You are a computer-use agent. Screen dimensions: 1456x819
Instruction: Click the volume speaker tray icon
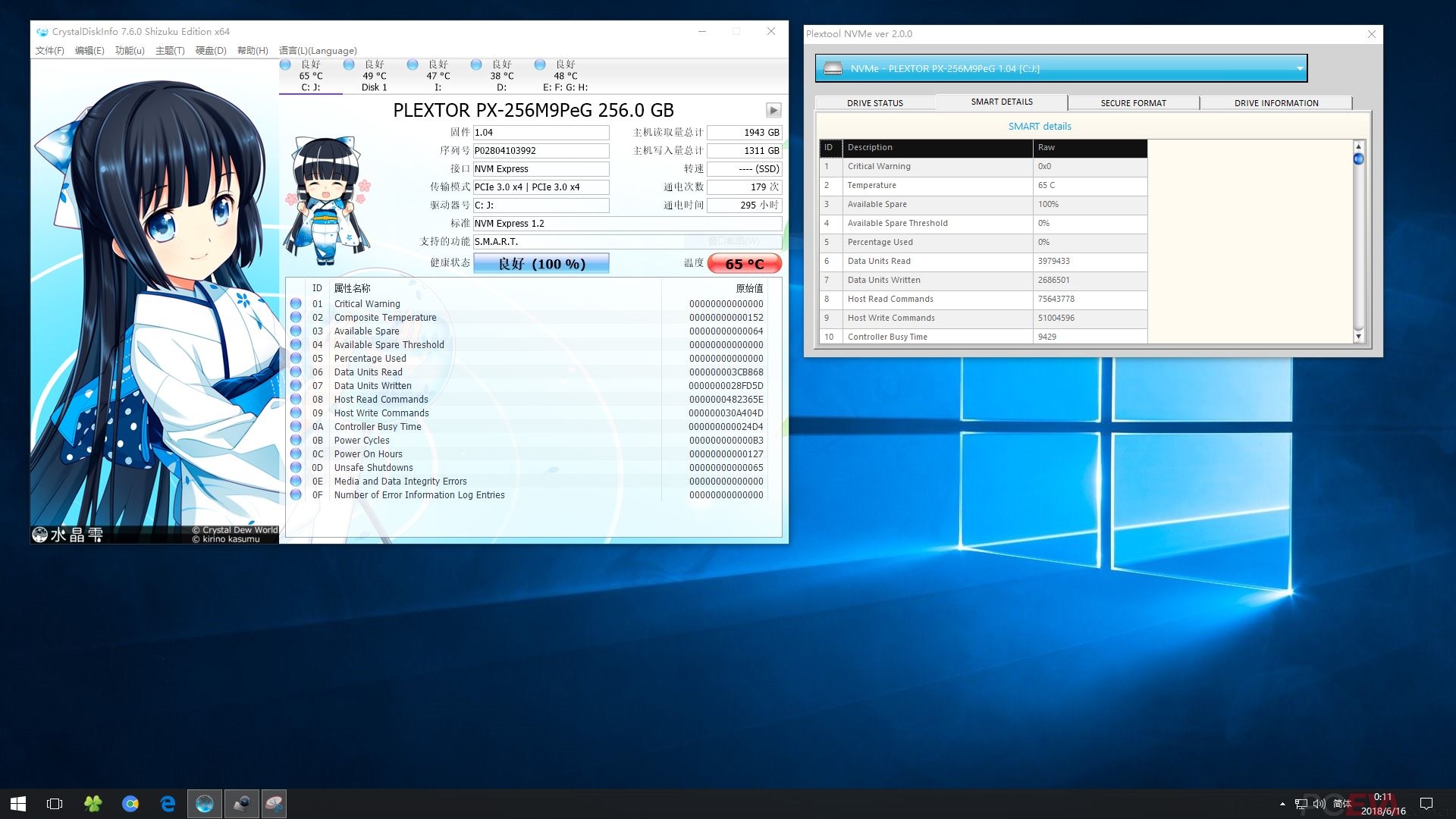(1319, 804)
